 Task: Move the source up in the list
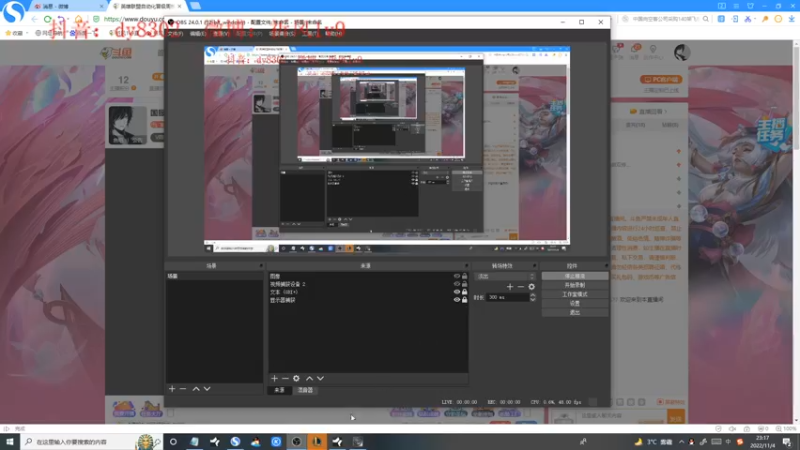click(x=309, y=379)
